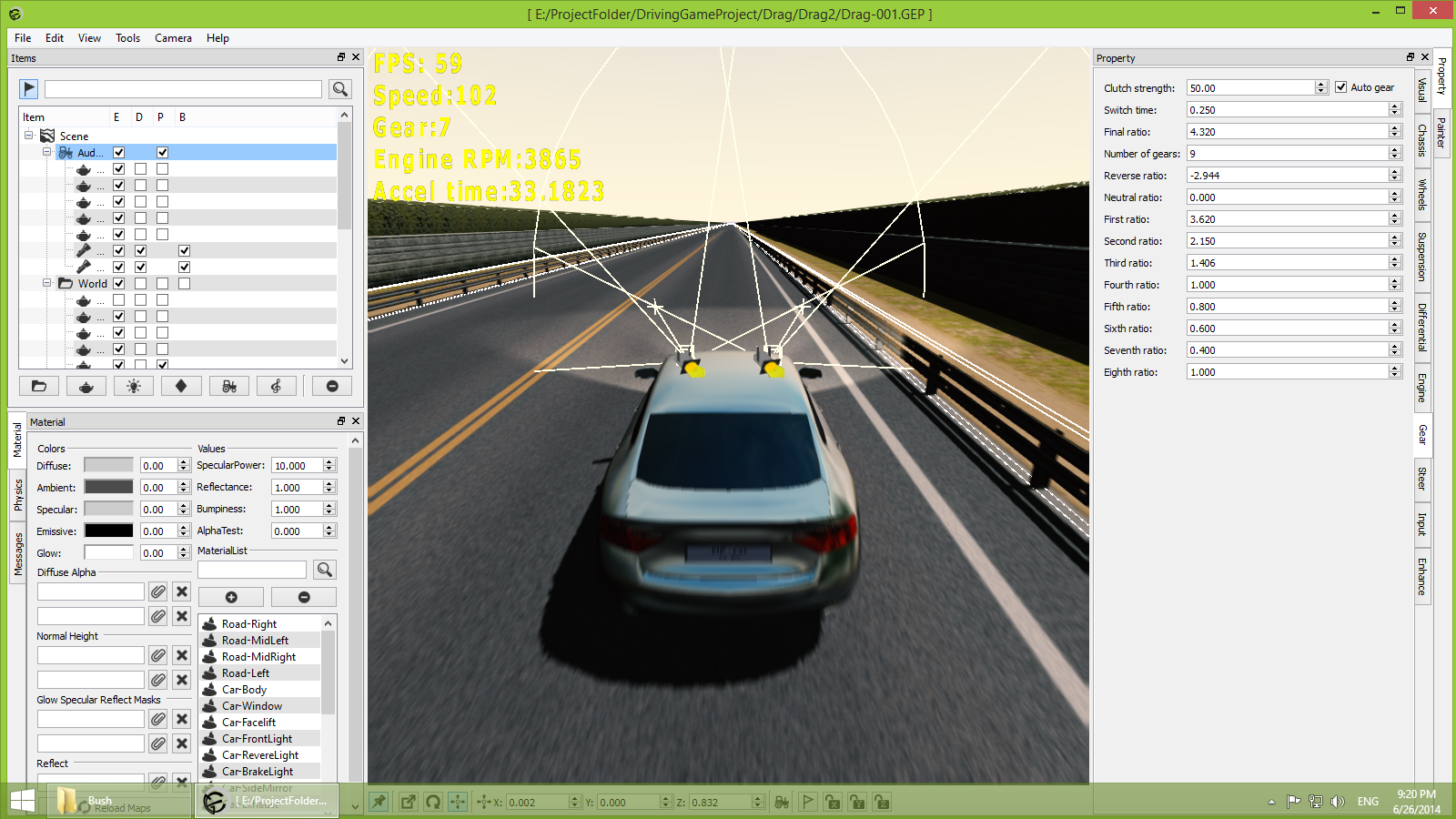Adjust SpecularPower spinner arrows
Viewport: 1456px width, 819px height.
click(x=329, y=465)
